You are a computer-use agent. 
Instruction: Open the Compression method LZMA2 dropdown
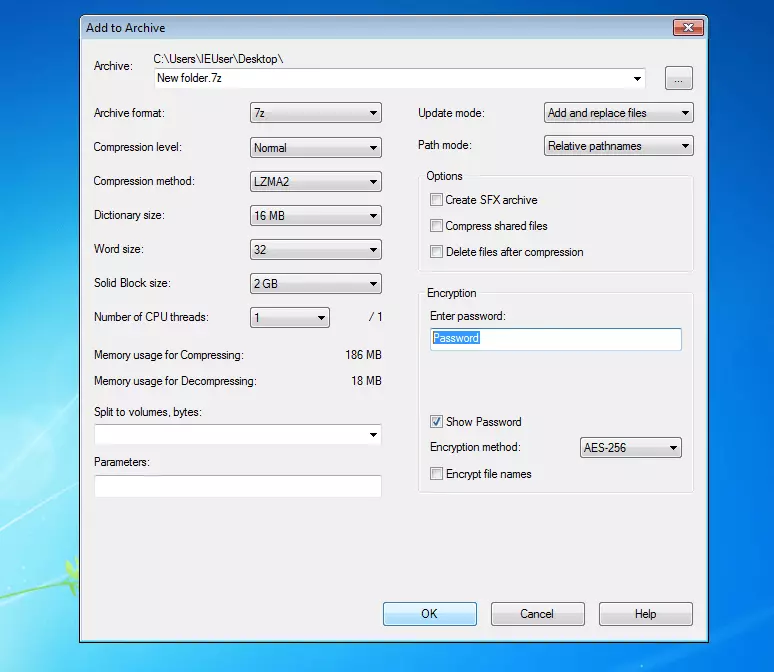pos(315,182)
